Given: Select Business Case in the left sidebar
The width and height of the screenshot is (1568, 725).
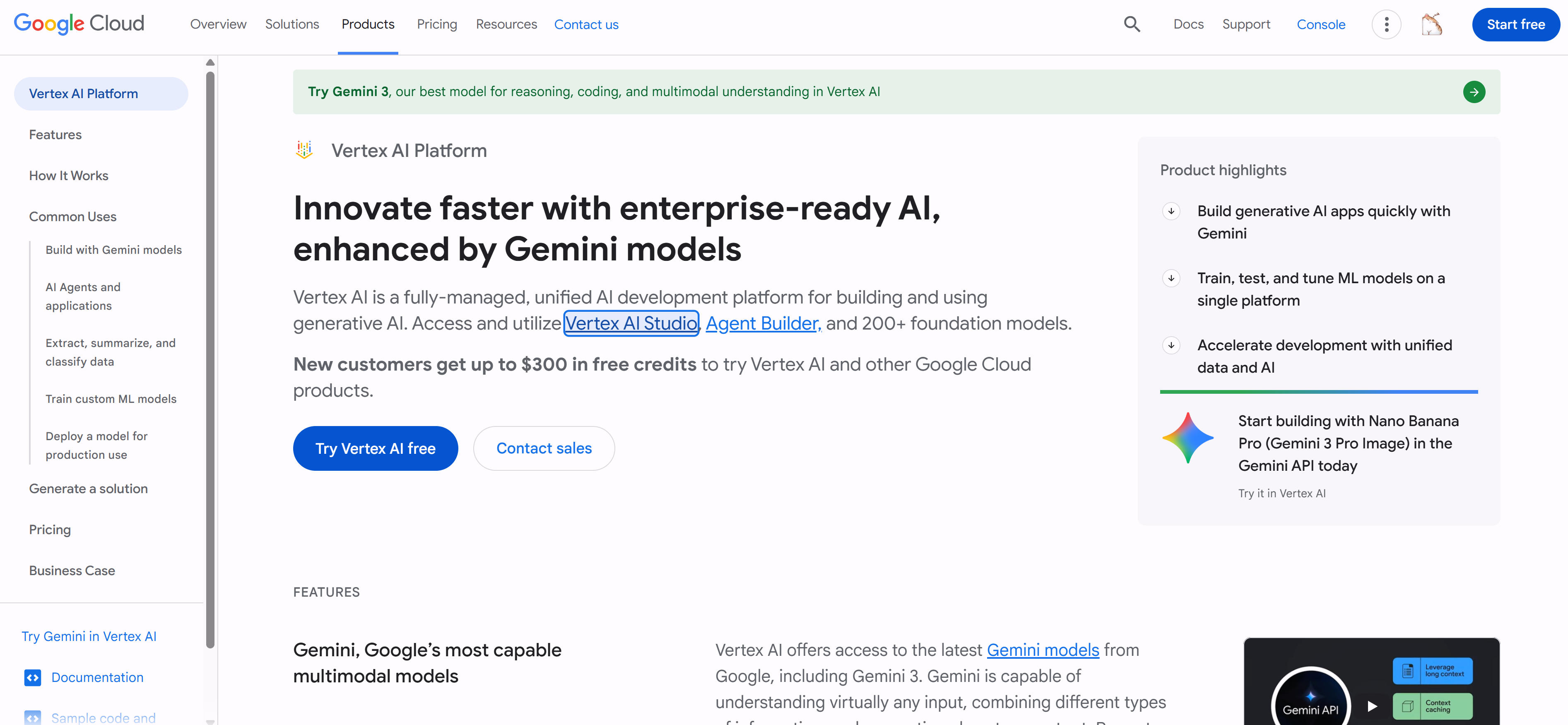Looking at the screenshot, I should (71, 571).
